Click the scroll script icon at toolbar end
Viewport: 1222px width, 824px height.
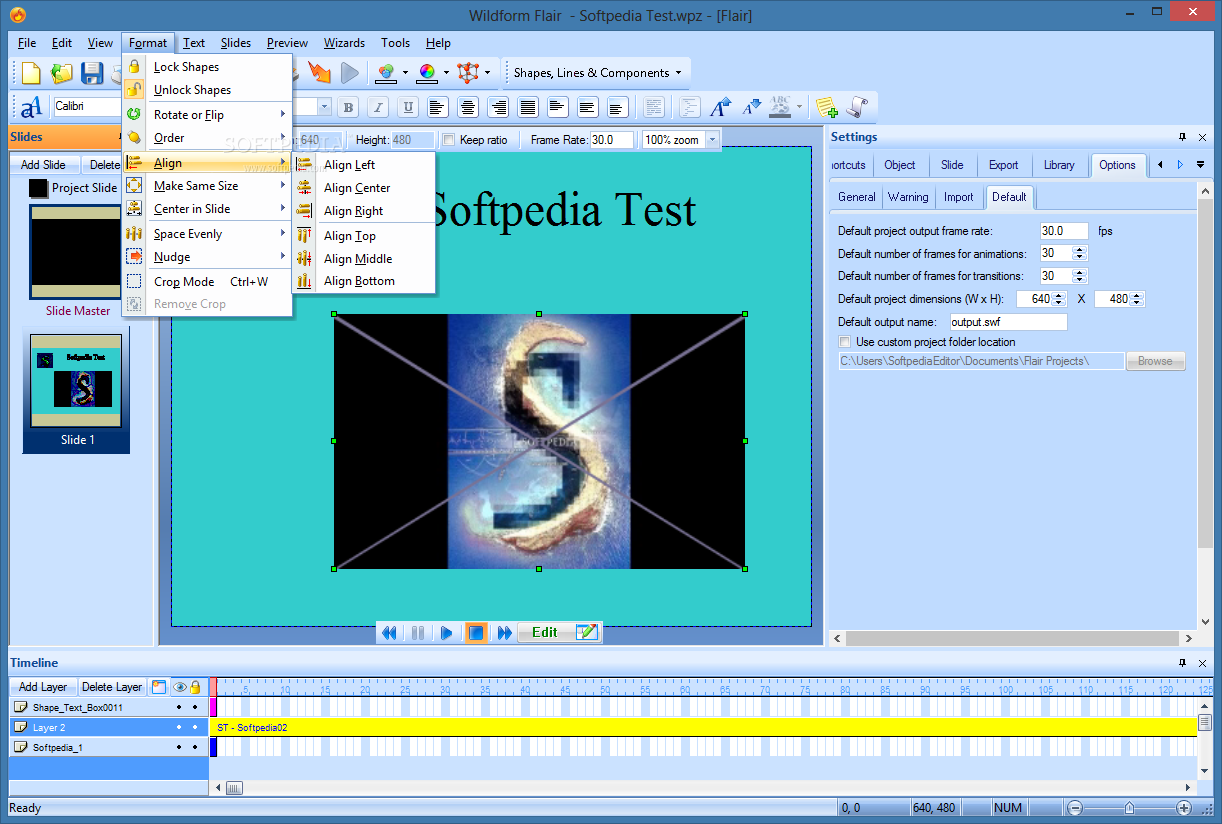pyautogui.click(x=856, y=107)
